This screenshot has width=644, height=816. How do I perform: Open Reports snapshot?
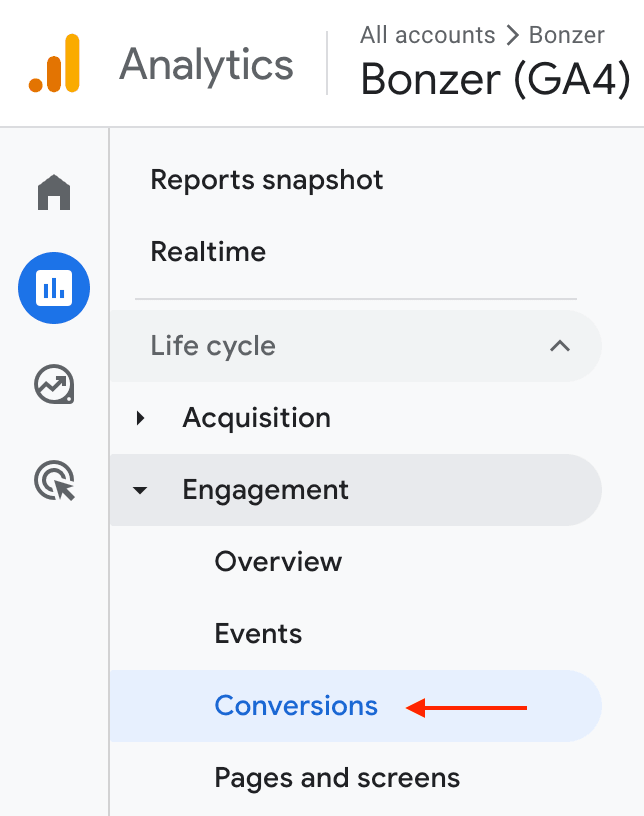pos(267,180)
